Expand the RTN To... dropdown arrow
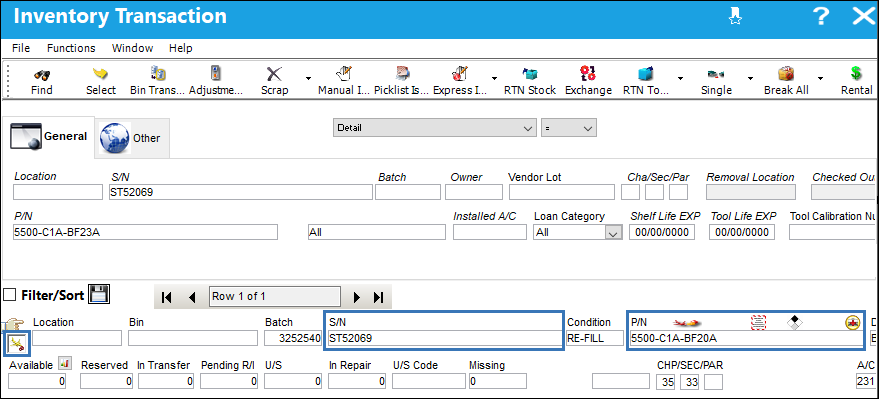879x399 pixels. tap(680, 78)
